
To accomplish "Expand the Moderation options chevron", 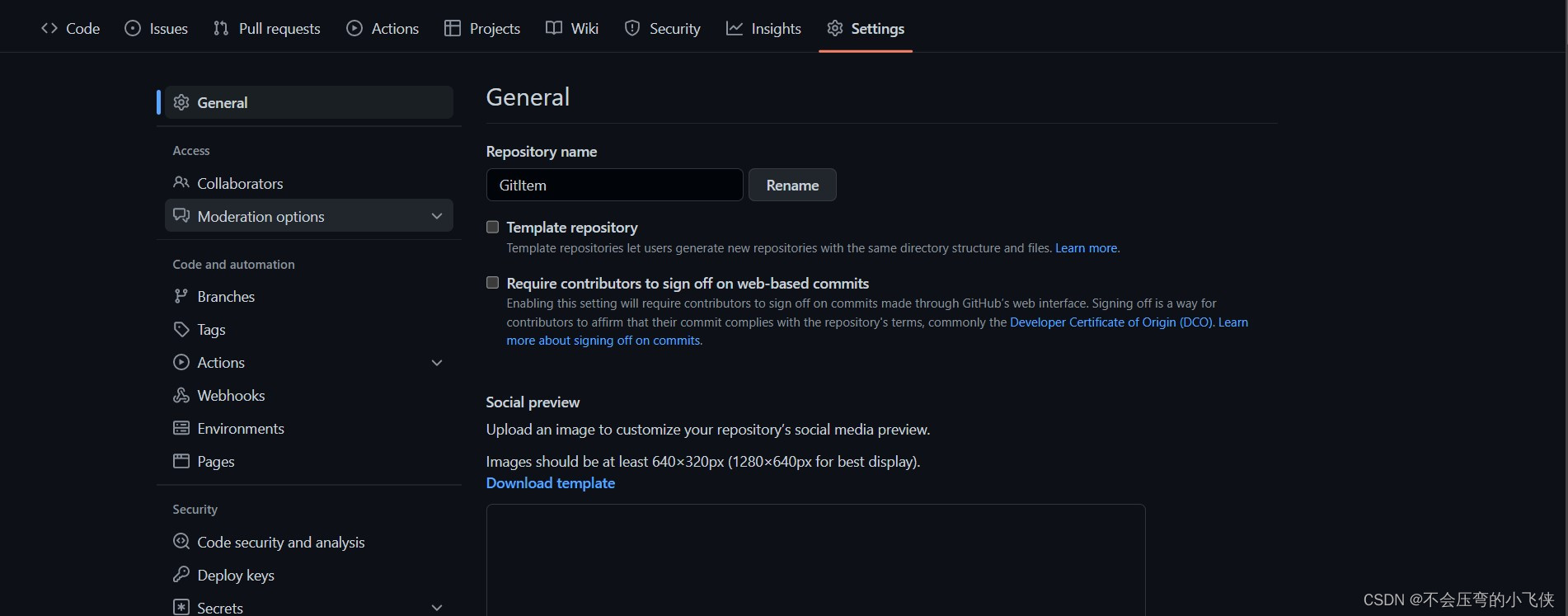I will pos(437,216).
